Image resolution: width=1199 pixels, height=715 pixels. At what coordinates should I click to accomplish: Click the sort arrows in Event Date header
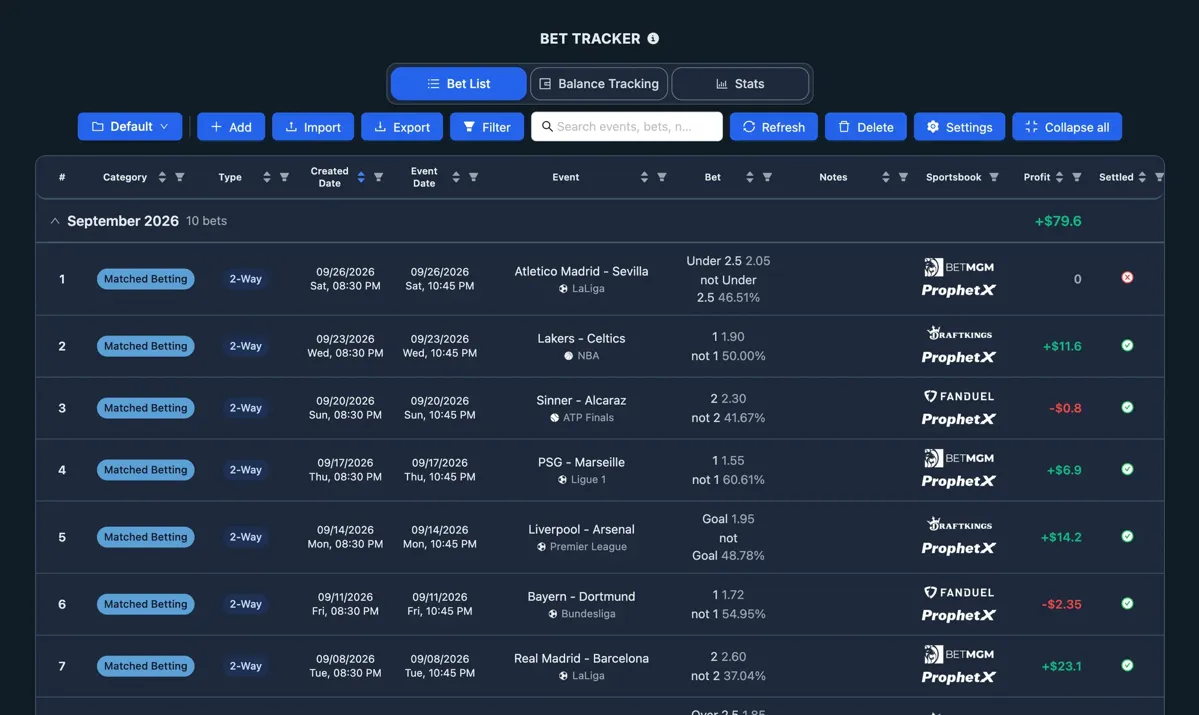pos(456,177)
